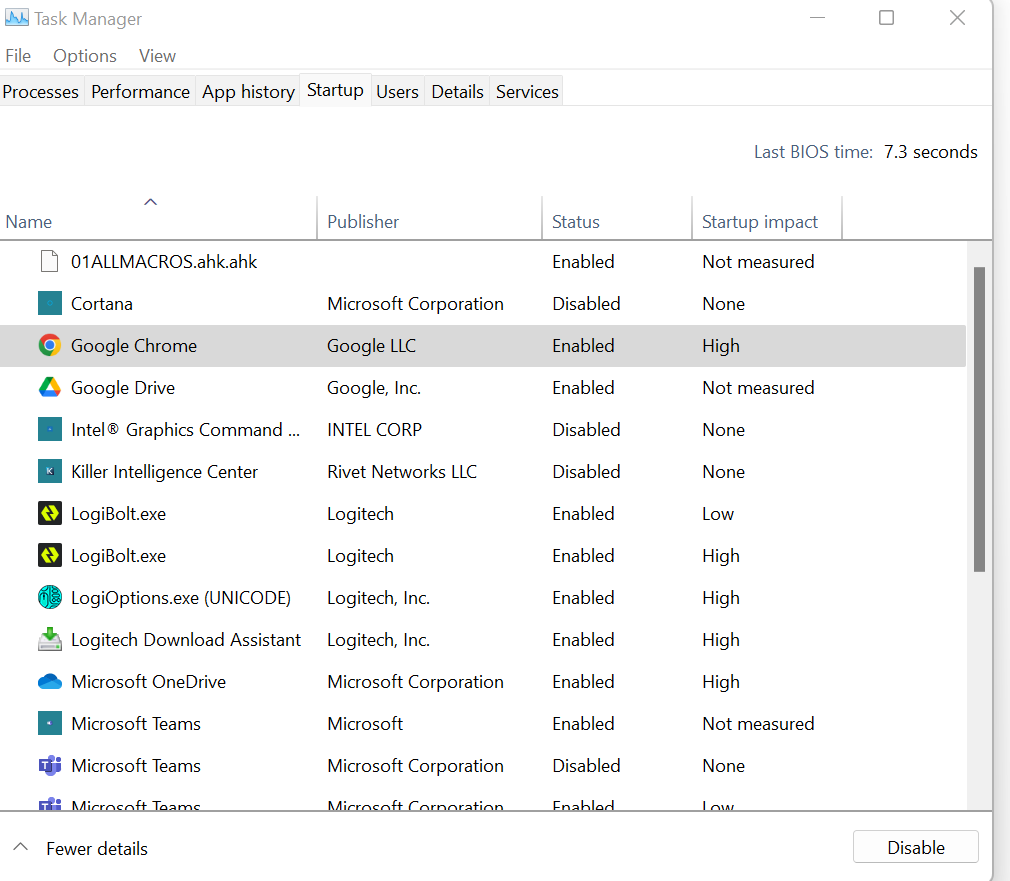This screenshot has width=1010, height=881.
Task: Click the Google, Inc. publisher cell
Action: click(374, 388)
